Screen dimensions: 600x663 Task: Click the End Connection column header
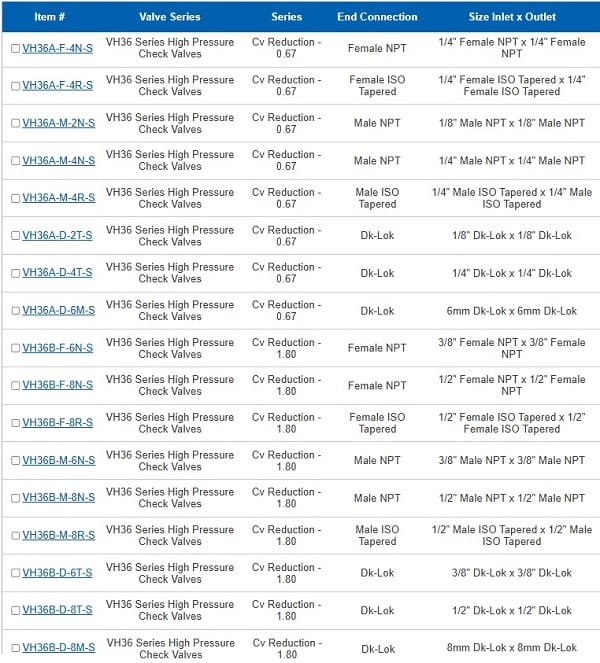tap(377, 17)
